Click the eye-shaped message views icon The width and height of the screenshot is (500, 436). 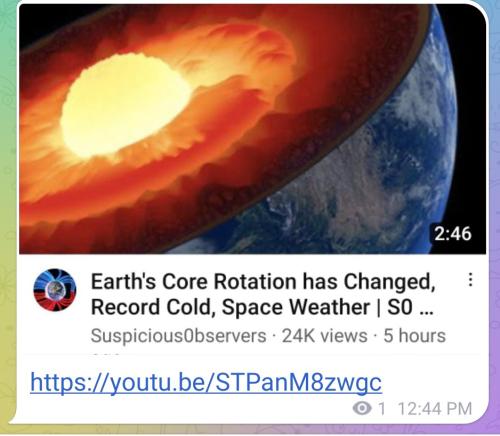[x=362, y=408]
